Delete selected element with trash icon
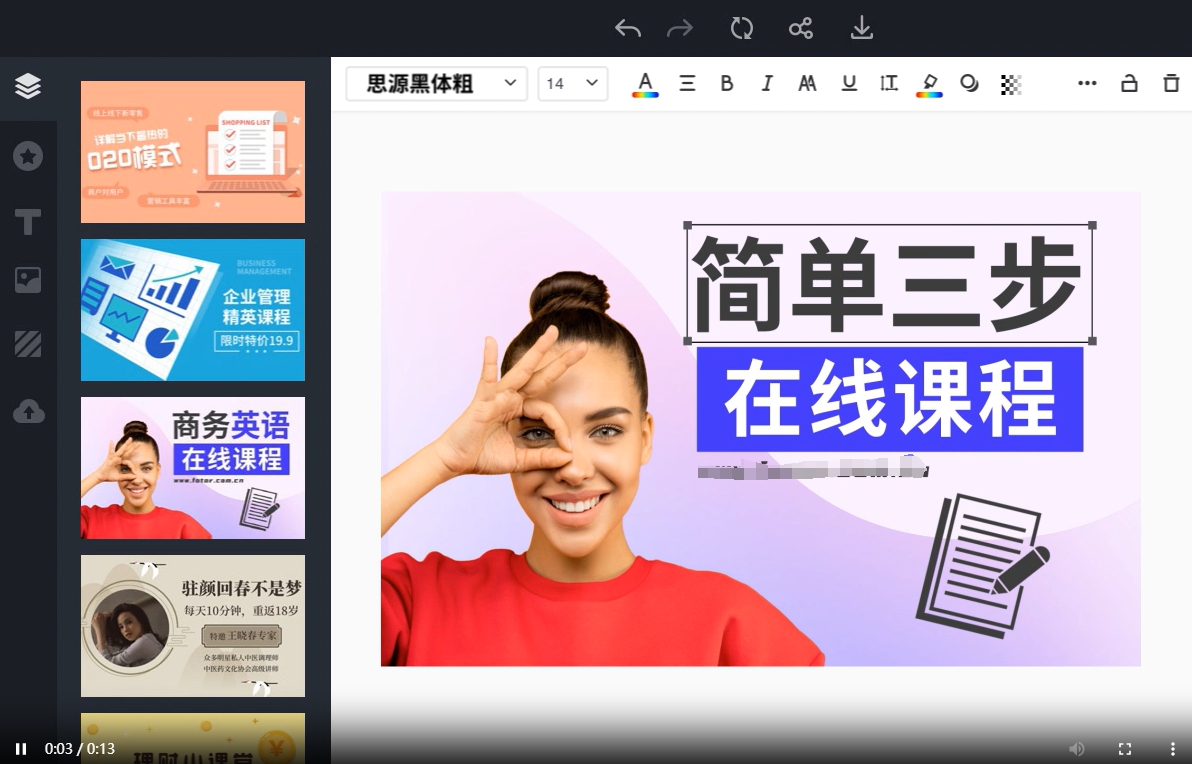Viewport: 1192px width, 764px height. 1171,83
